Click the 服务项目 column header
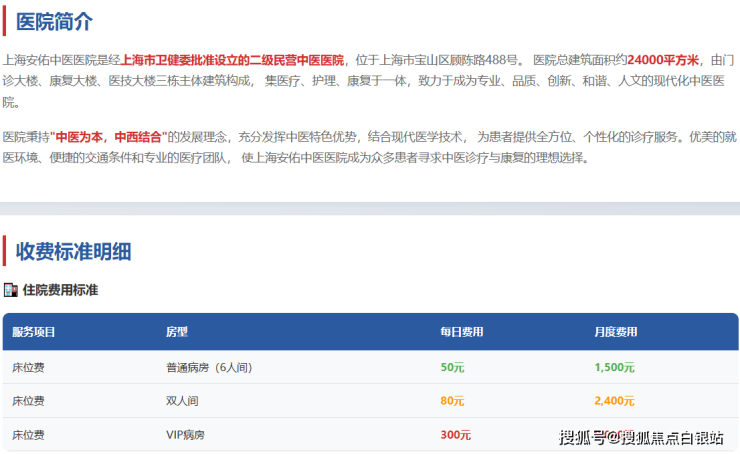This screenshot has height=454, width=740. [34, 332]
